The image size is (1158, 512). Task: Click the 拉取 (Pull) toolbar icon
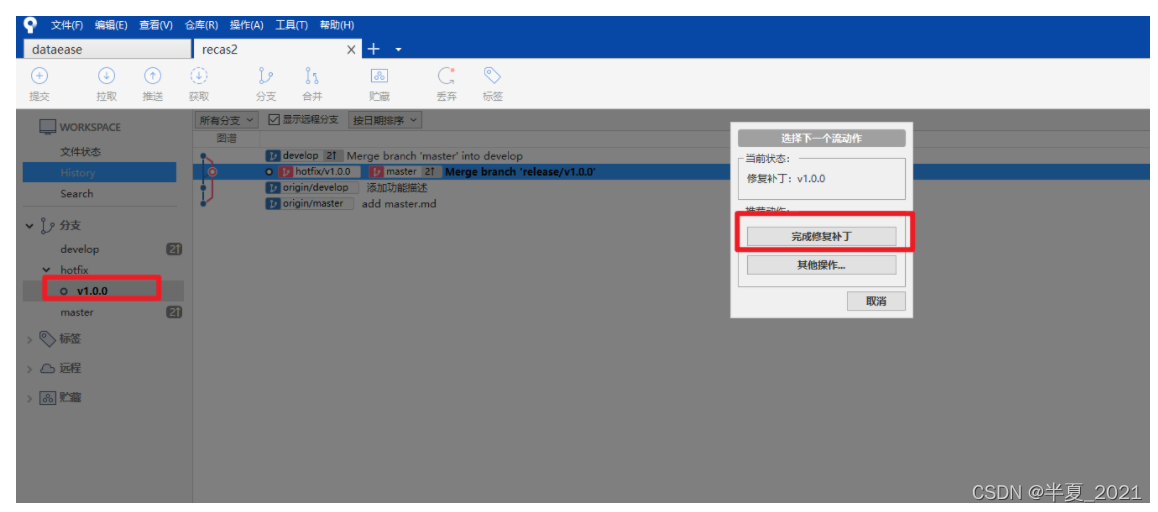pyautogui.click(x=106, y=75)
